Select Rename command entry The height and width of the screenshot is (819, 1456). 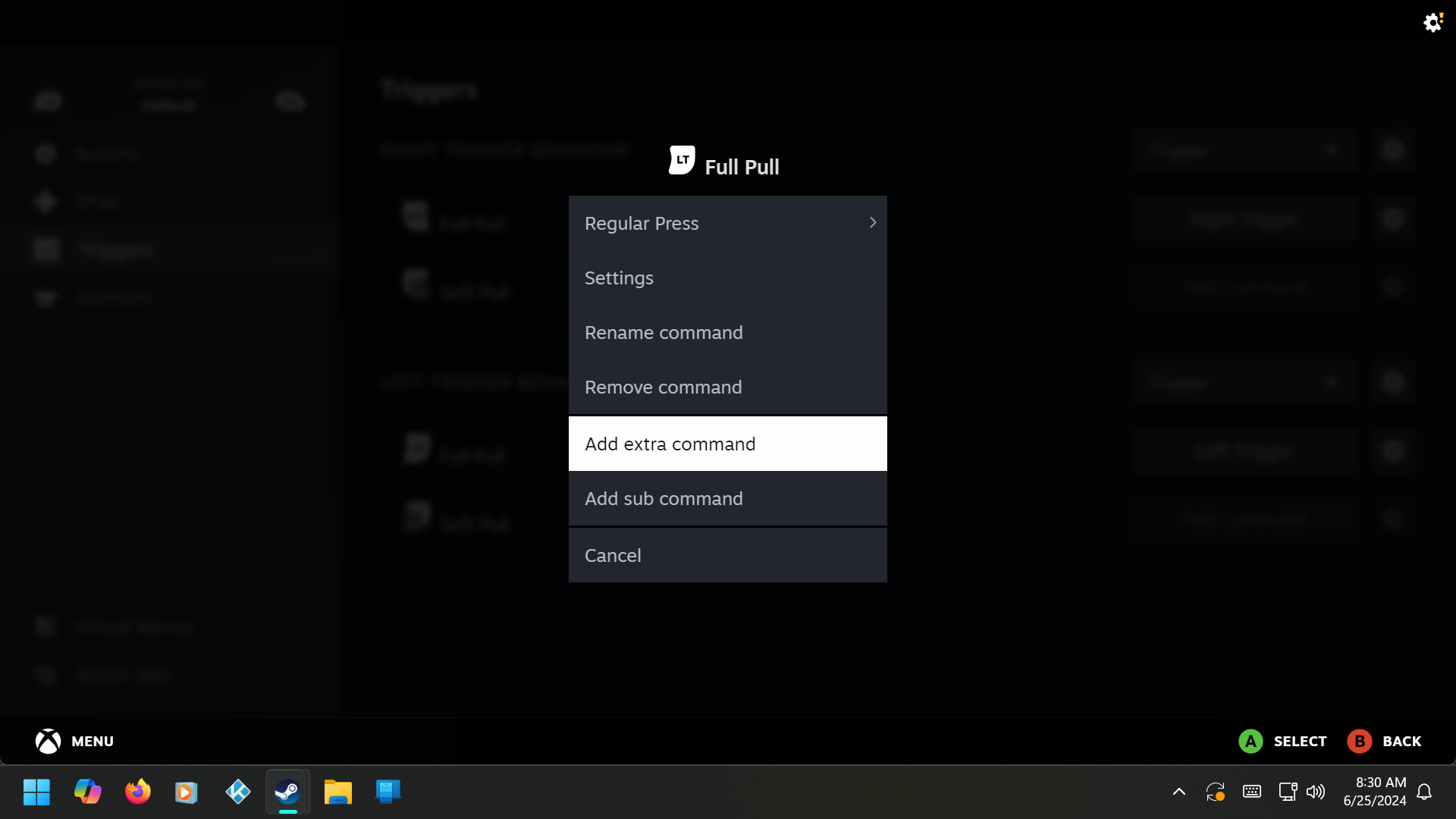pos(727,333)
